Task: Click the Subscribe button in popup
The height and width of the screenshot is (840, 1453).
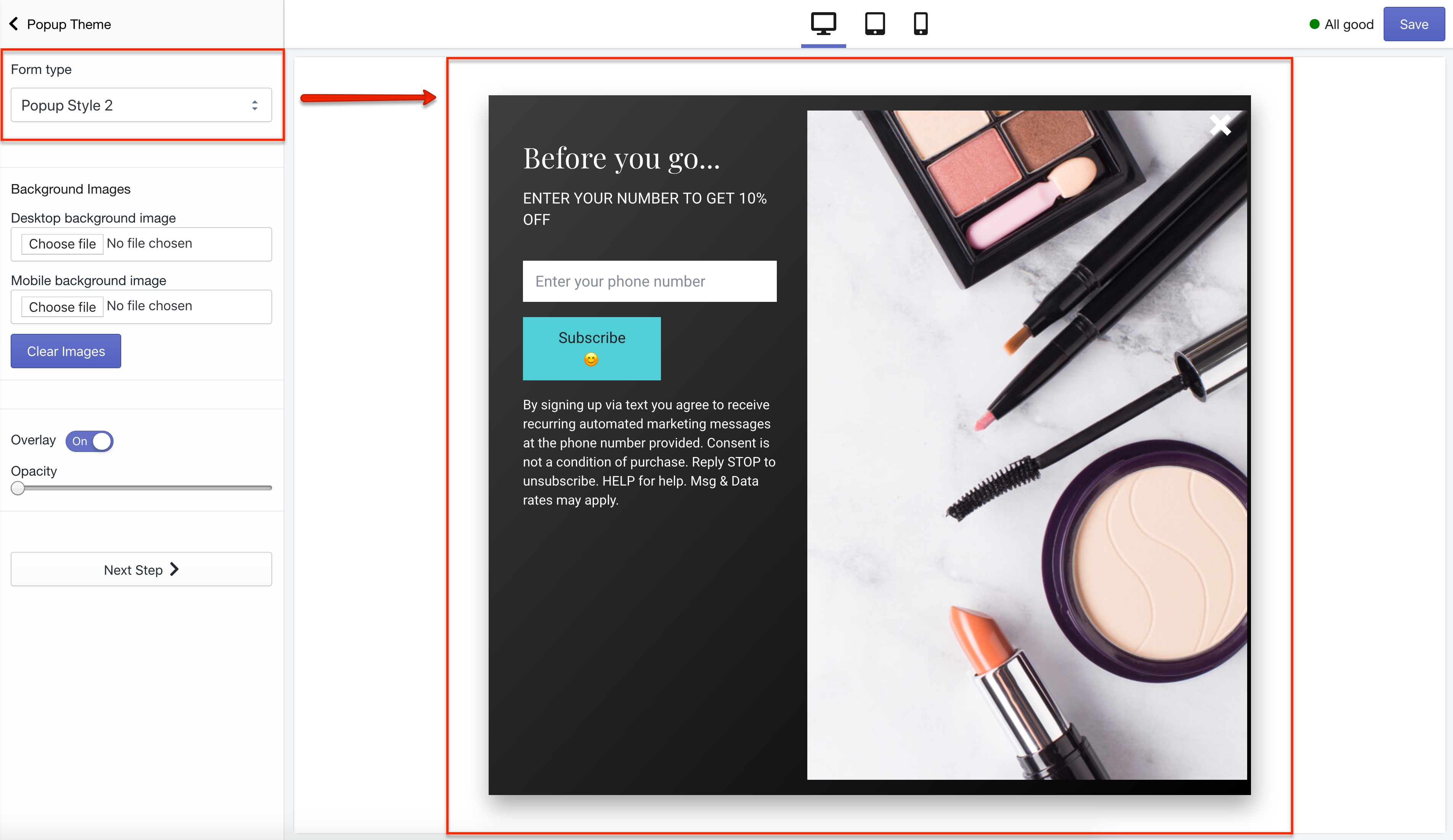Action: click(592, 349)
